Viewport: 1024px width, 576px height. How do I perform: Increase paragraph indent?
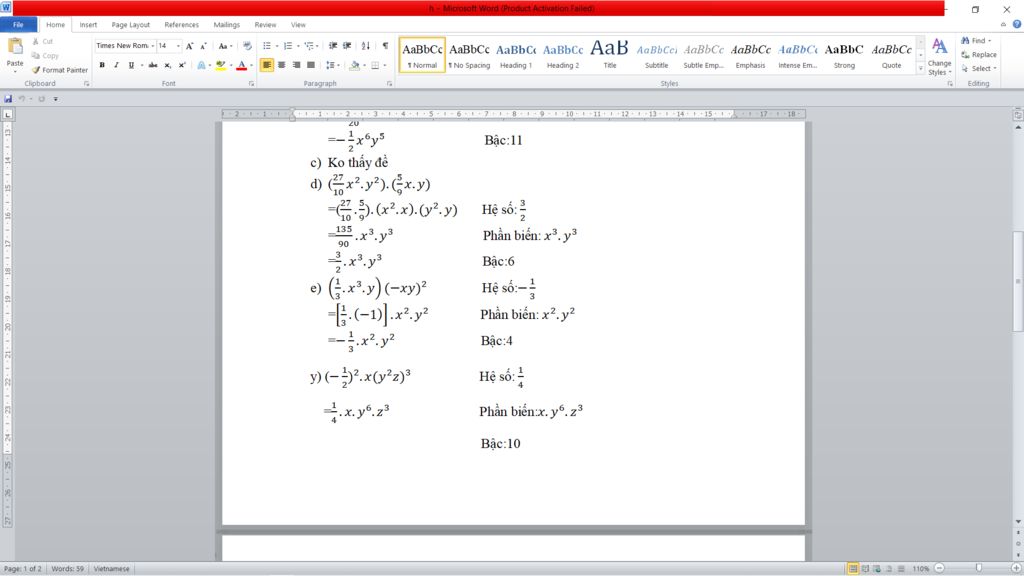pyautogui.click(x=347, y=46)
